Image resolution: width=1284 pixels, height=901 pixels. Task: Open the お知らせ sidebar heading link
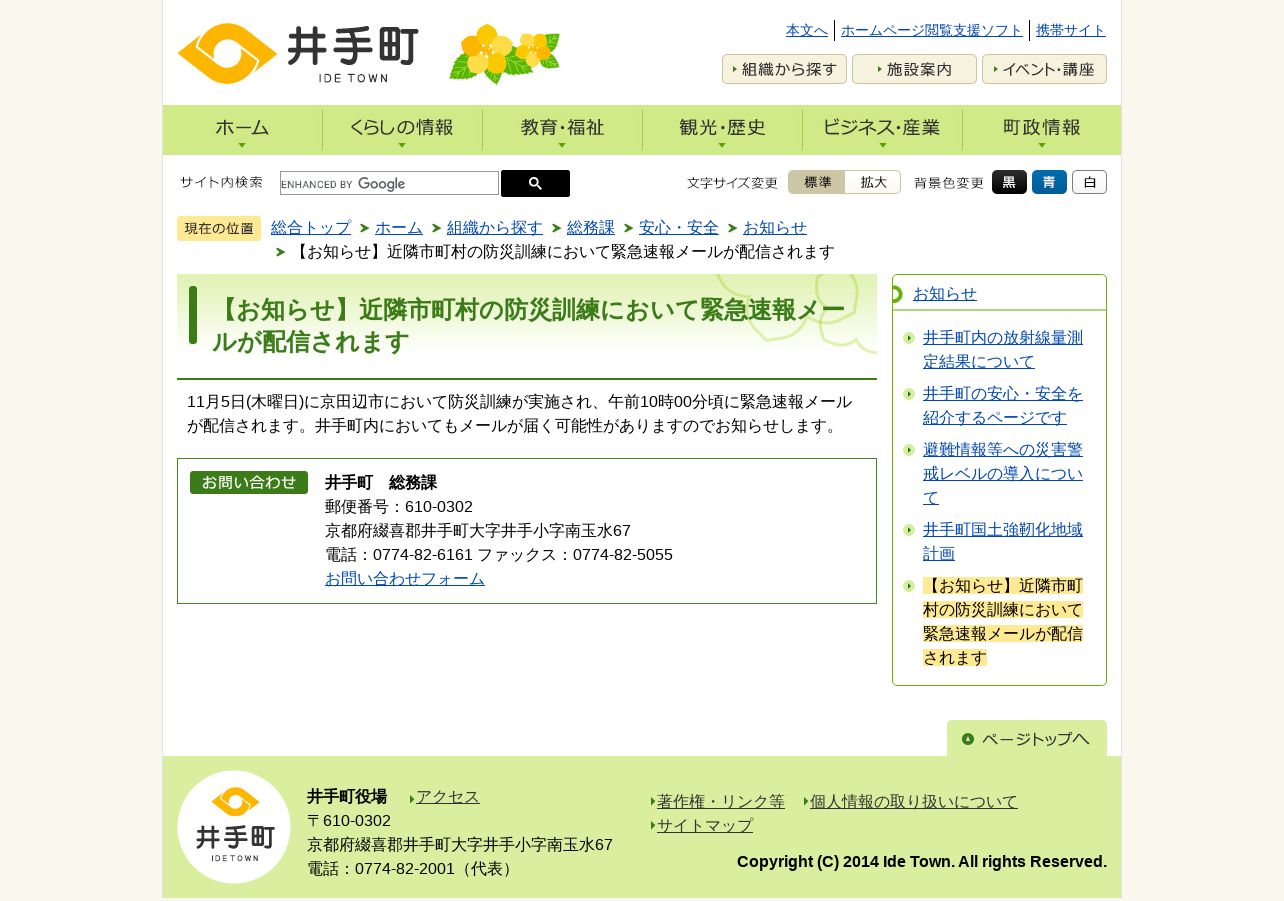coord(945,293)
